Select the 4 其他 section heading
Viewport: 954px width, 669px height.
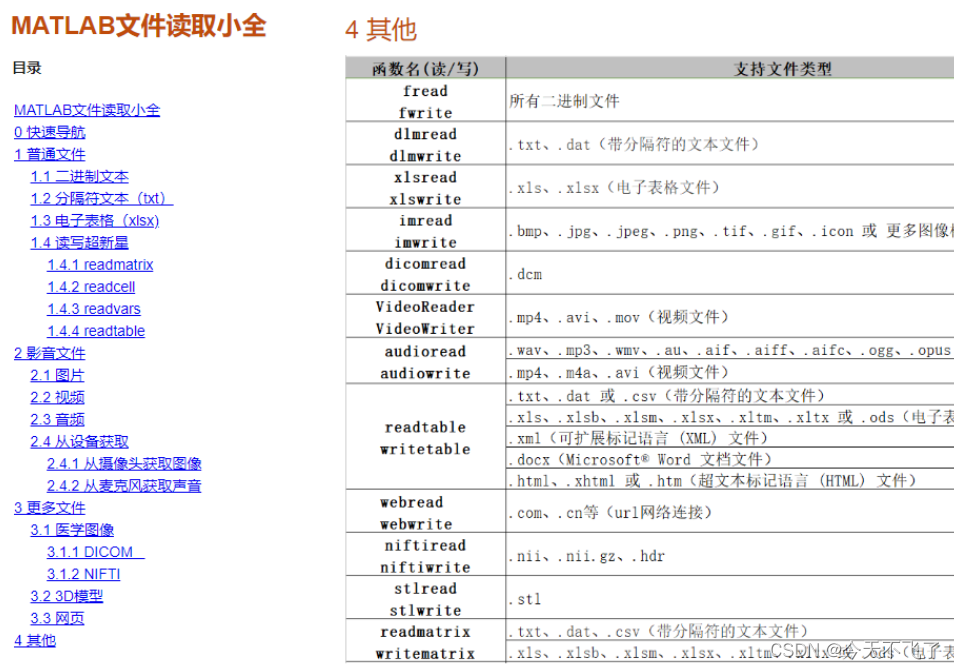[x=381, y=29]
